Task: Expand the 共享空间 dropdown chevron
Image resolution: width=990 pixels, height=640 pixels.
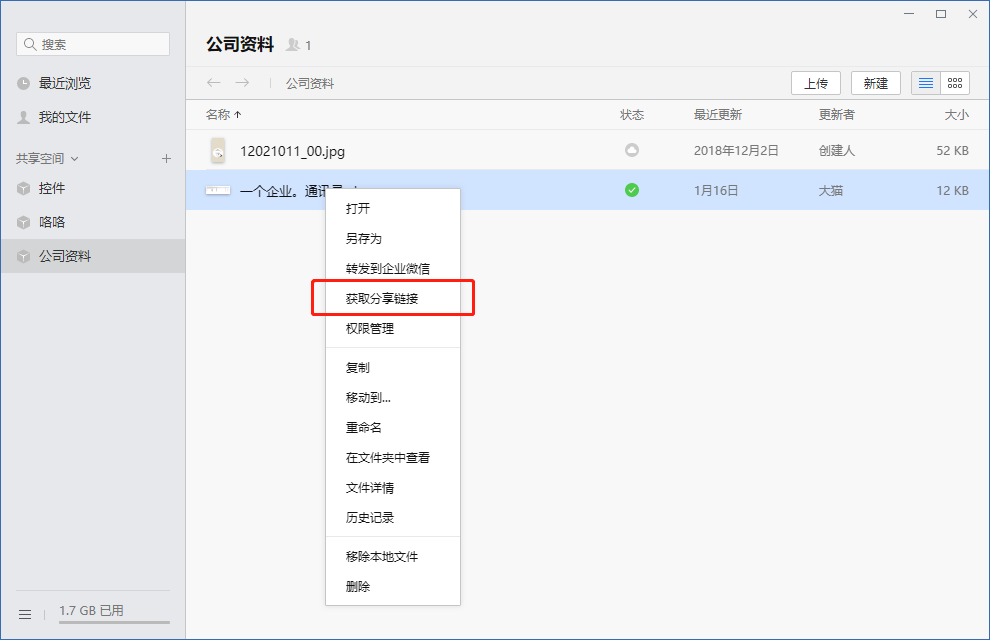Action: pyautogui.click(x=75, y=158)
